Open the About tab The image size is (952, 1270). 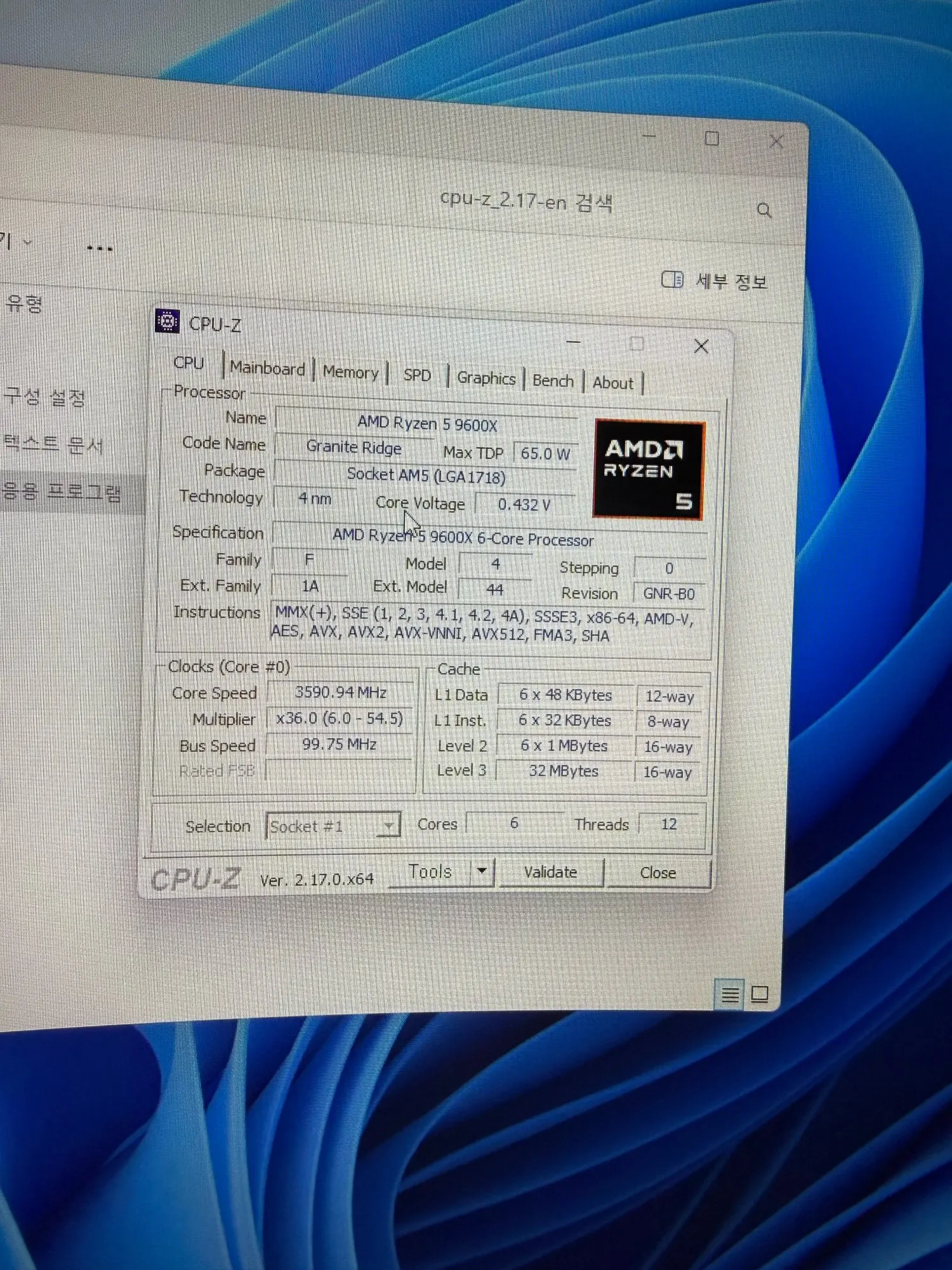point(613,383)
